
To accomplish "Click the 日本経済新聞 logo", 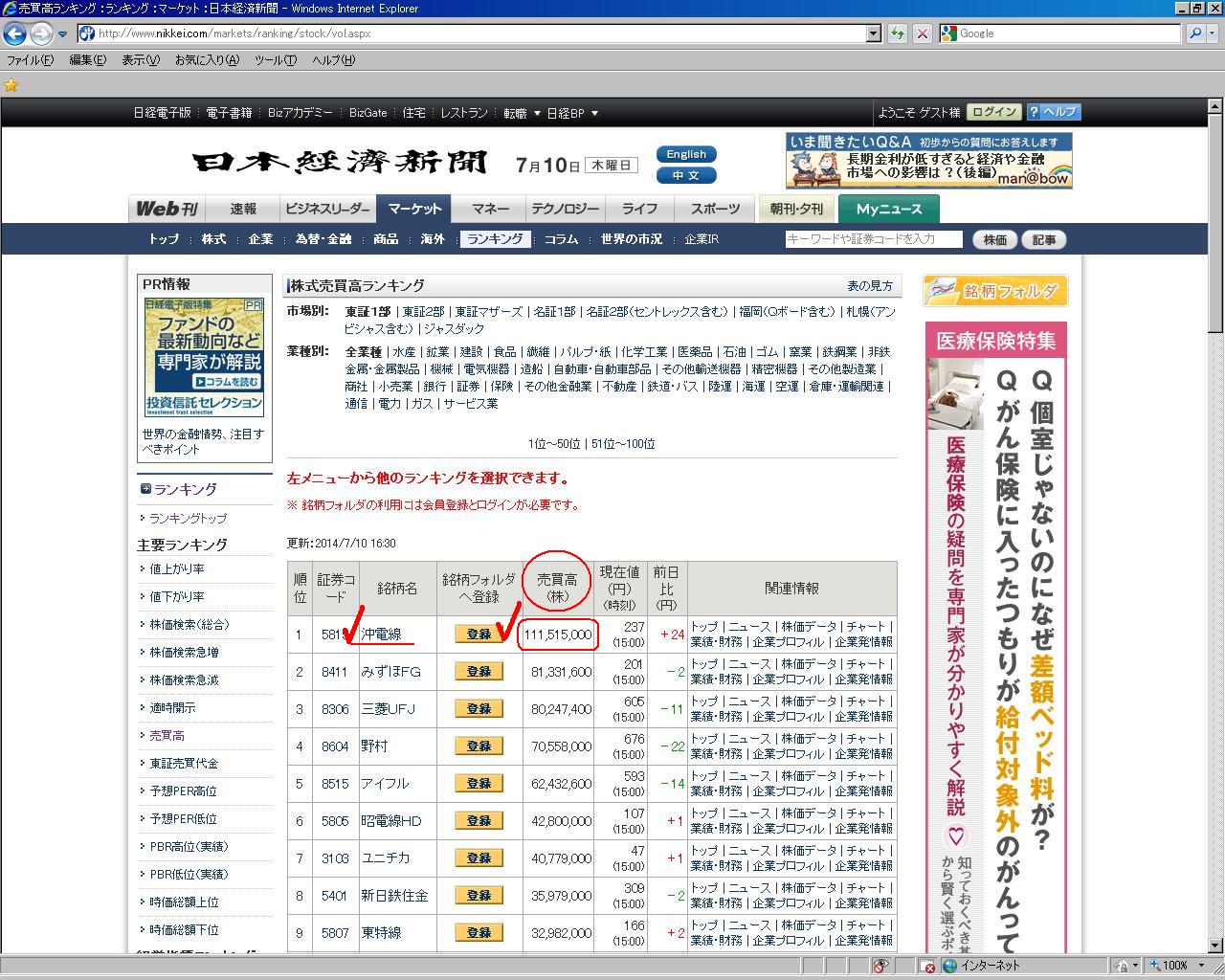I will click(340, 163).
